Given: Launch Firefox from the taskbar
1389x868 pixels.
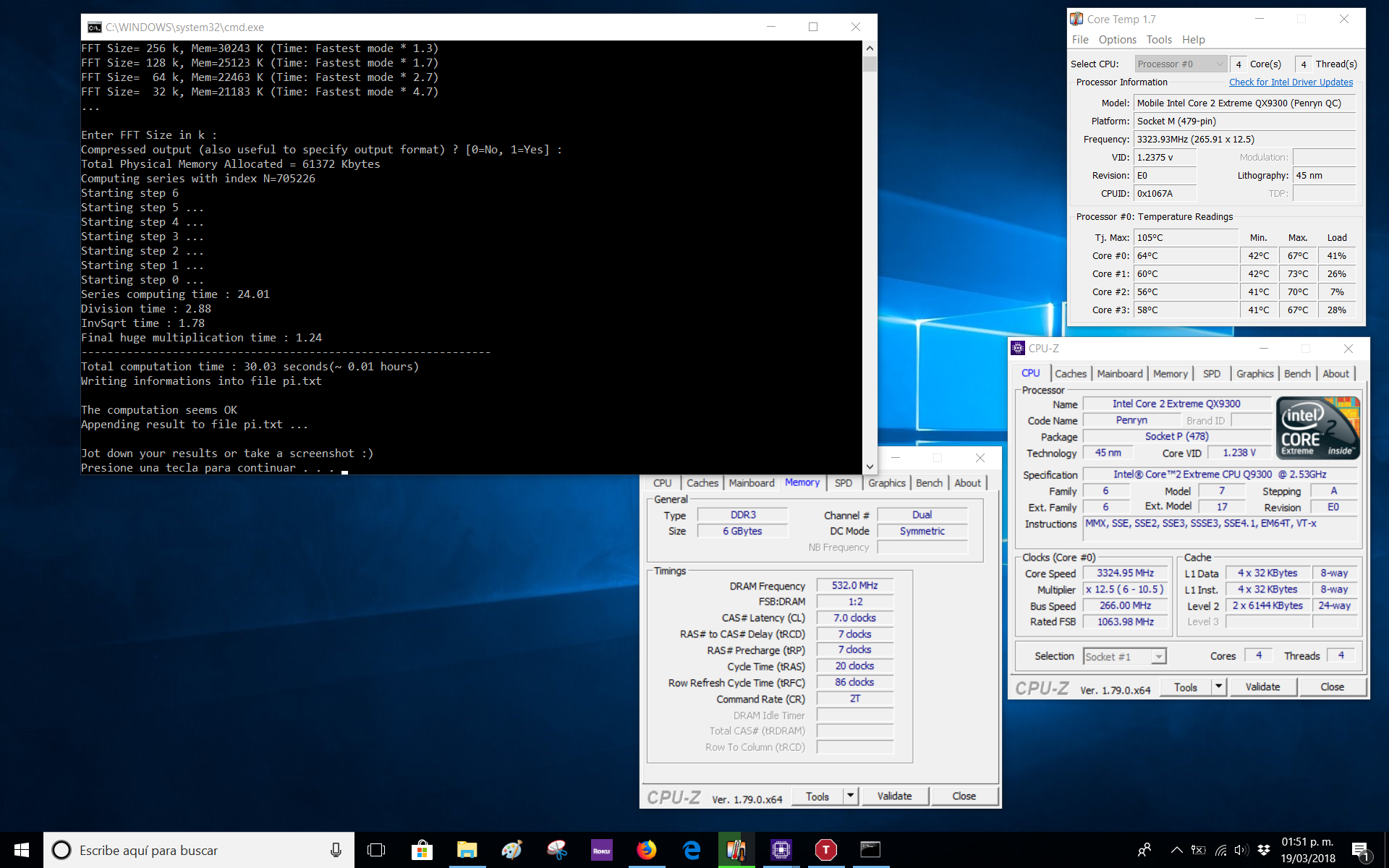Looking at the screenshot, I should (x=647, y=850).
